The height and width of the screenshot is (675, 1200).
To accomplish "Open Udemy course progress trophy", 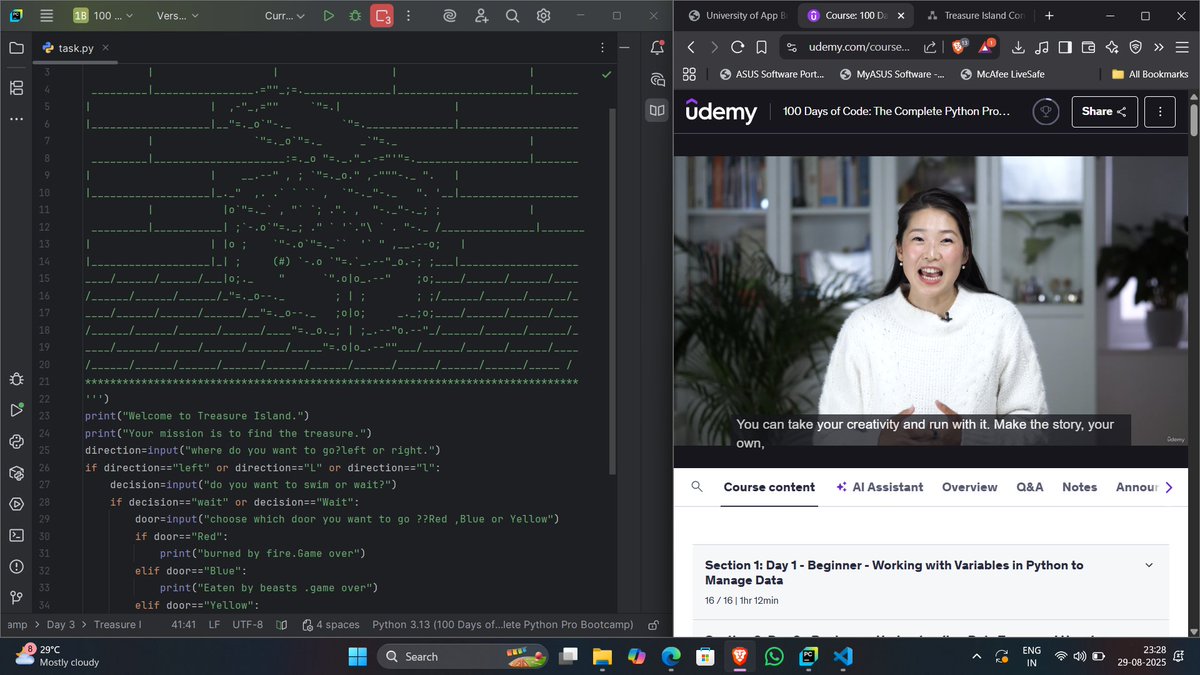I will (x=1045, y=111).
